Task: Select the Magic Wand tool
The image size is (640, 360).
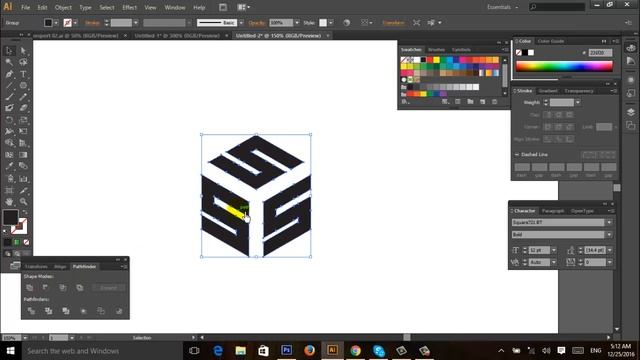Action: point(9,62)
